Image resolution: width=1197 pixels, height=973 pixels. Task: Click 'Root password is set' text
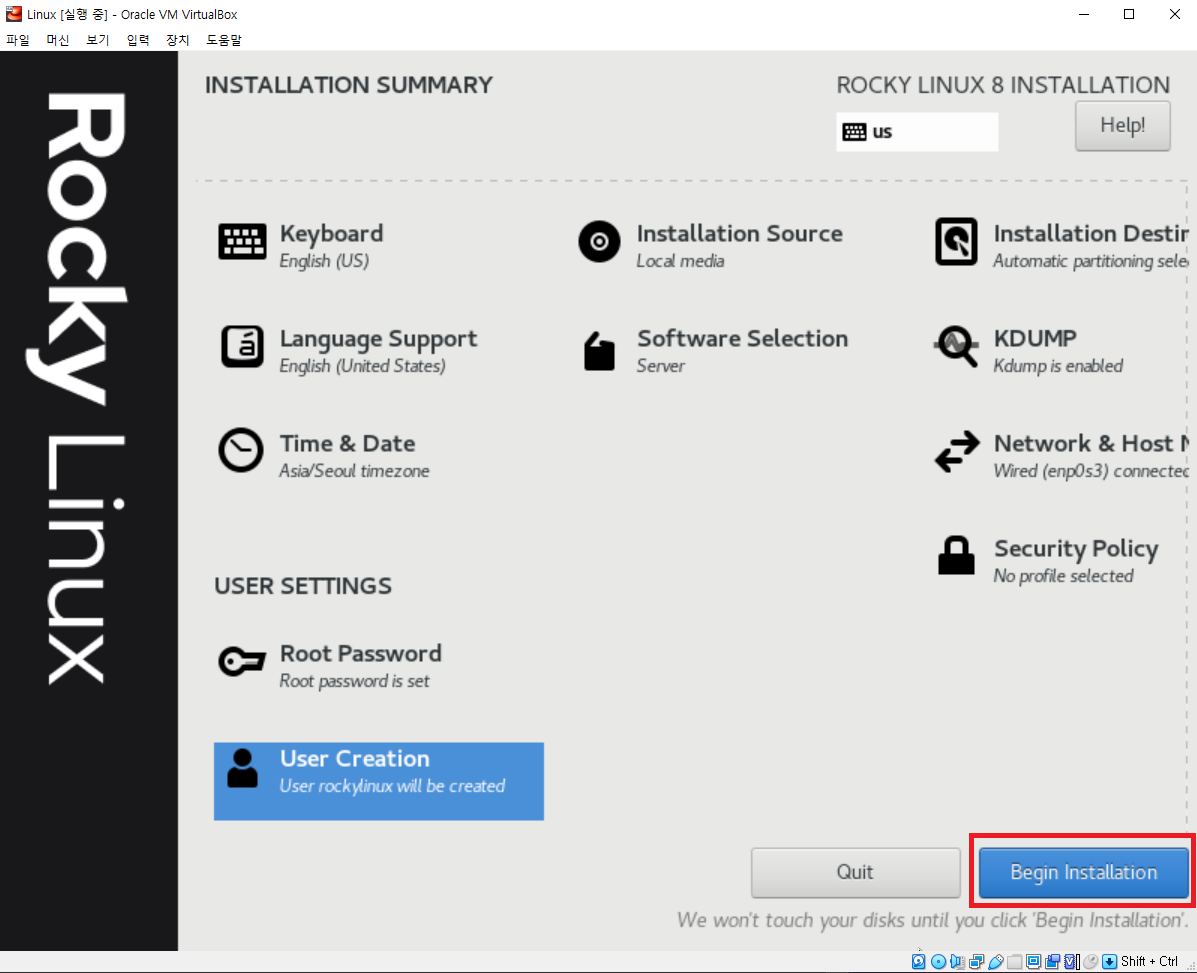pyautogui.click(x=354, y=681)
